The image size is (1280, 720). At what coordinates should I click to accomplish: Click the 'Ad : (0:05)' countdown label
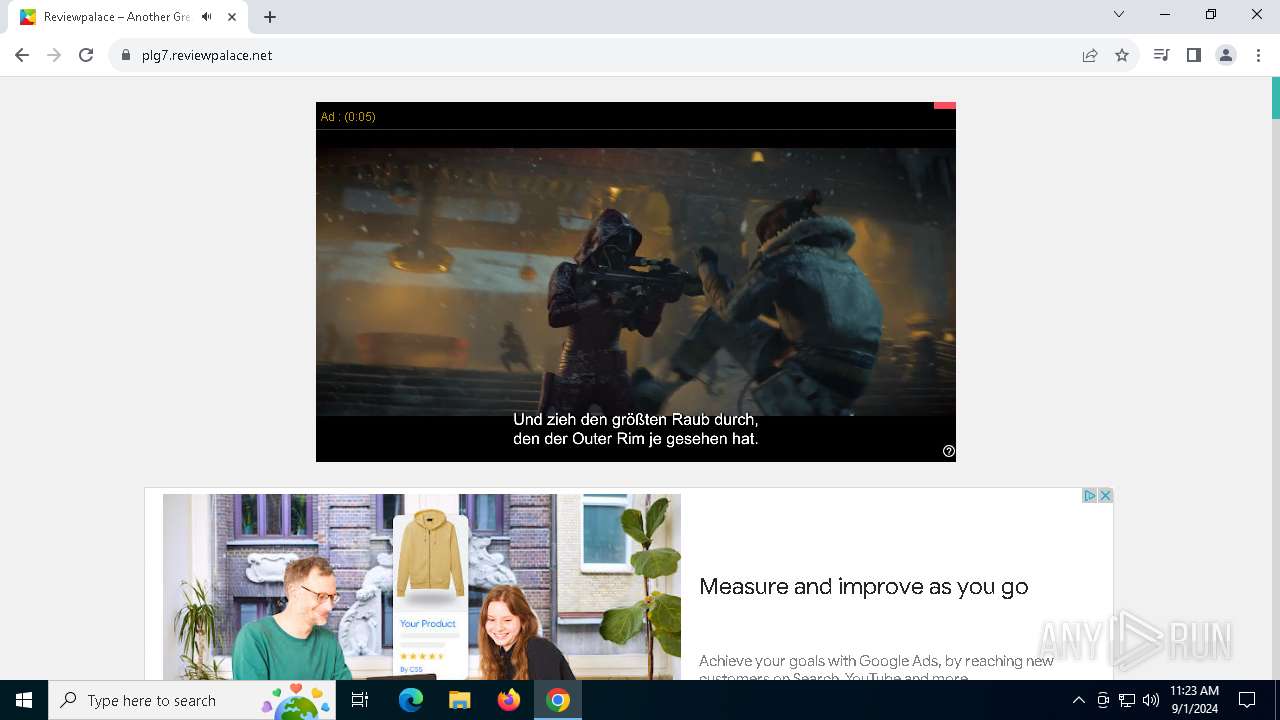pyautogui.click(x=348, y=117)
